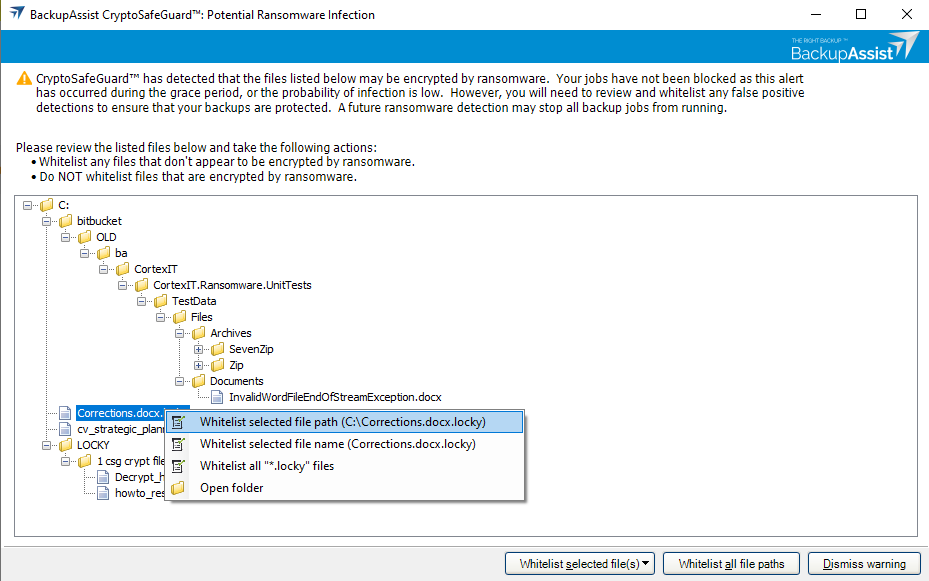Click the 'Whitelist all file paths' button
Screen dimensions: 929x581
pyautogui.click(x=731, y=564)
